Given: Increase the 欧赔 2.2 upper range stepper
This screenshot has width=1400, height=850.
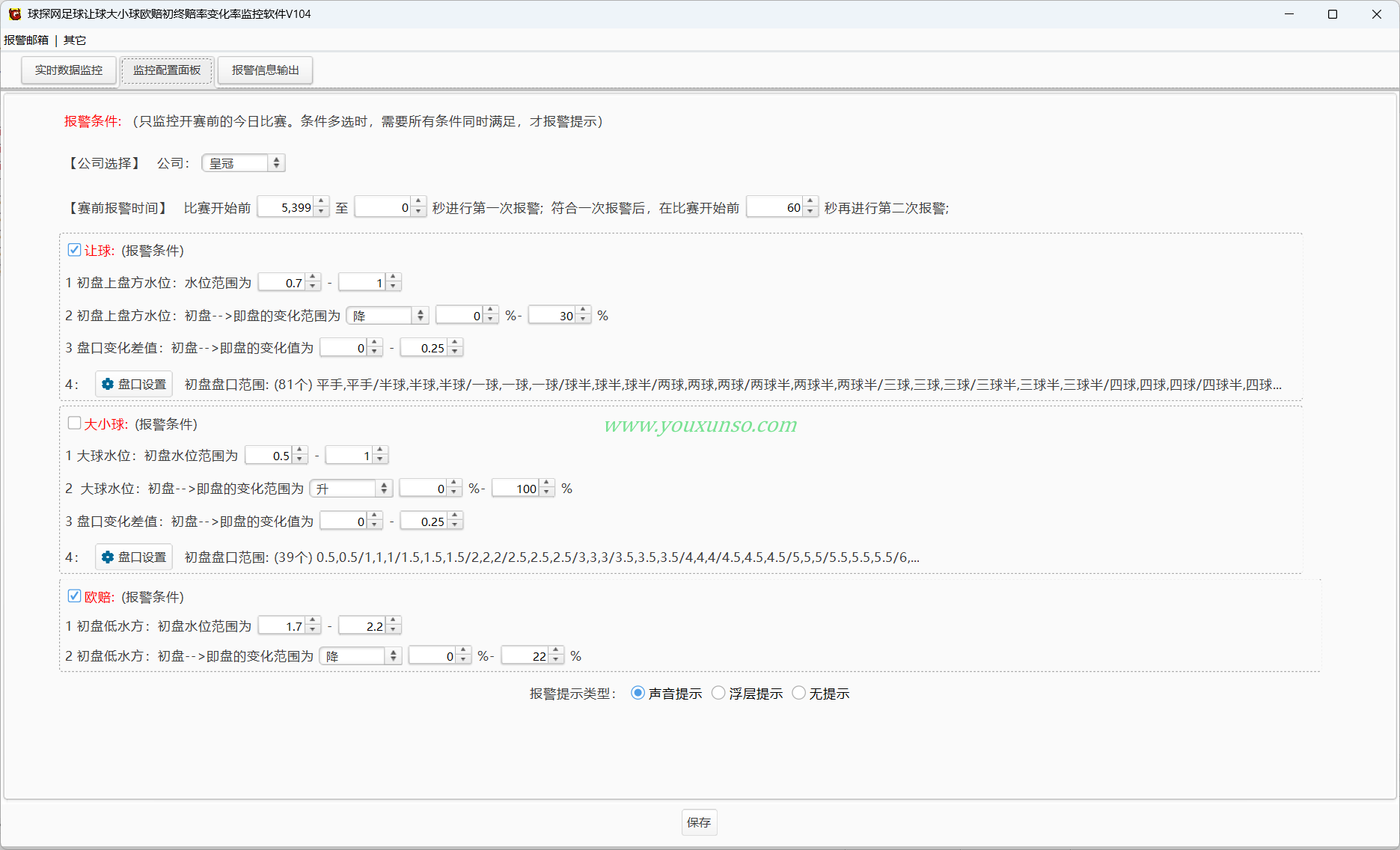Looking at the screenshot, I should [x=393, y=621].
